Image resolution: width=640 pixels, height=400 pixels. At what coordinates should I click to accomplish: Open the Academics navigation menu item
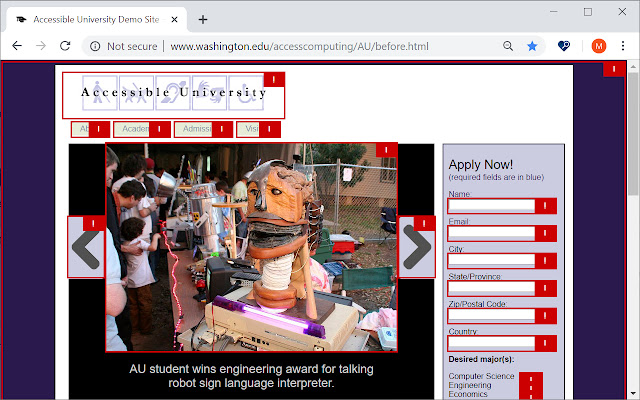(142, 129)
